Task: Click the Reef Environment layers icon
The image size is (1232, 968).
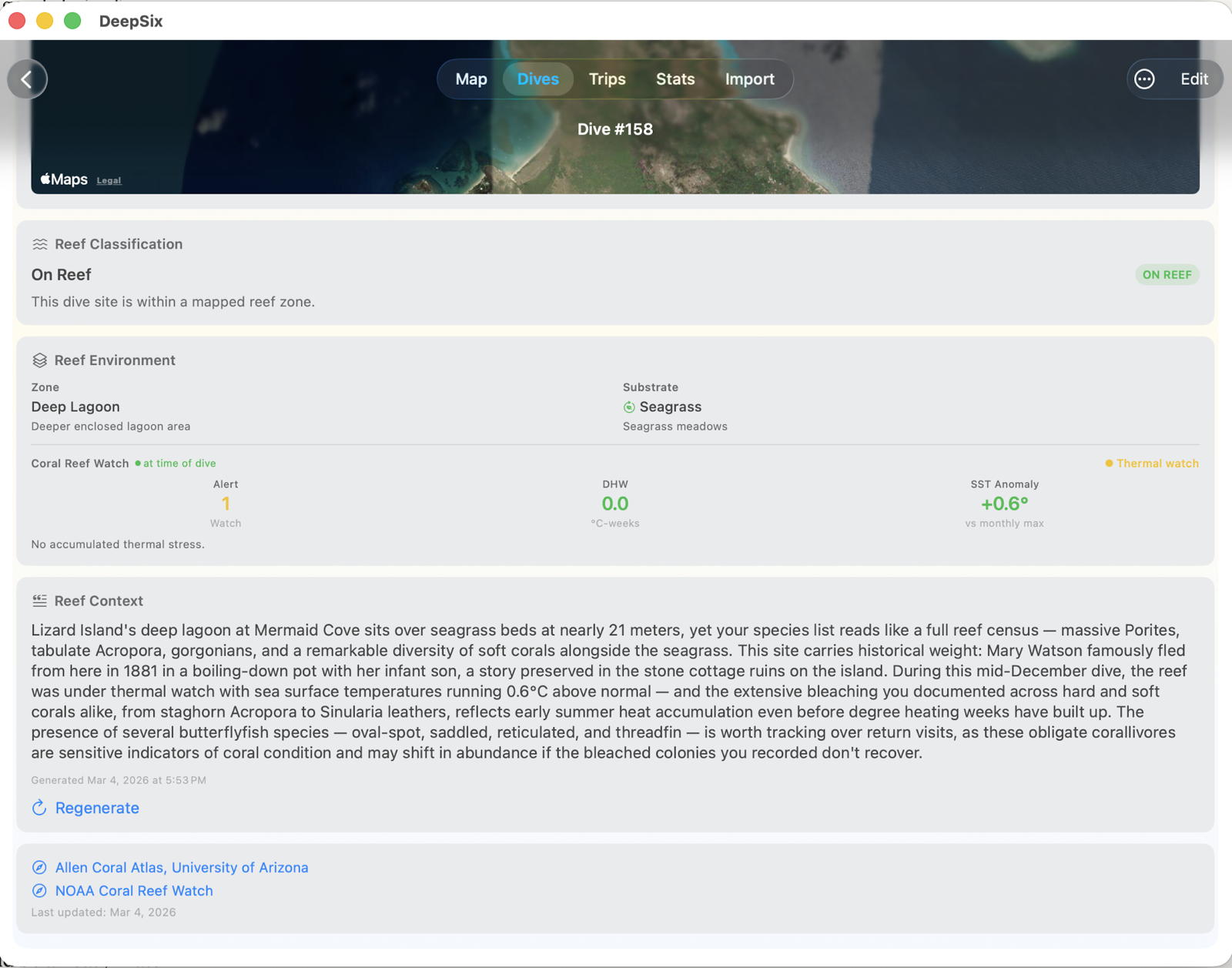Action: click(x=40, y=360)
